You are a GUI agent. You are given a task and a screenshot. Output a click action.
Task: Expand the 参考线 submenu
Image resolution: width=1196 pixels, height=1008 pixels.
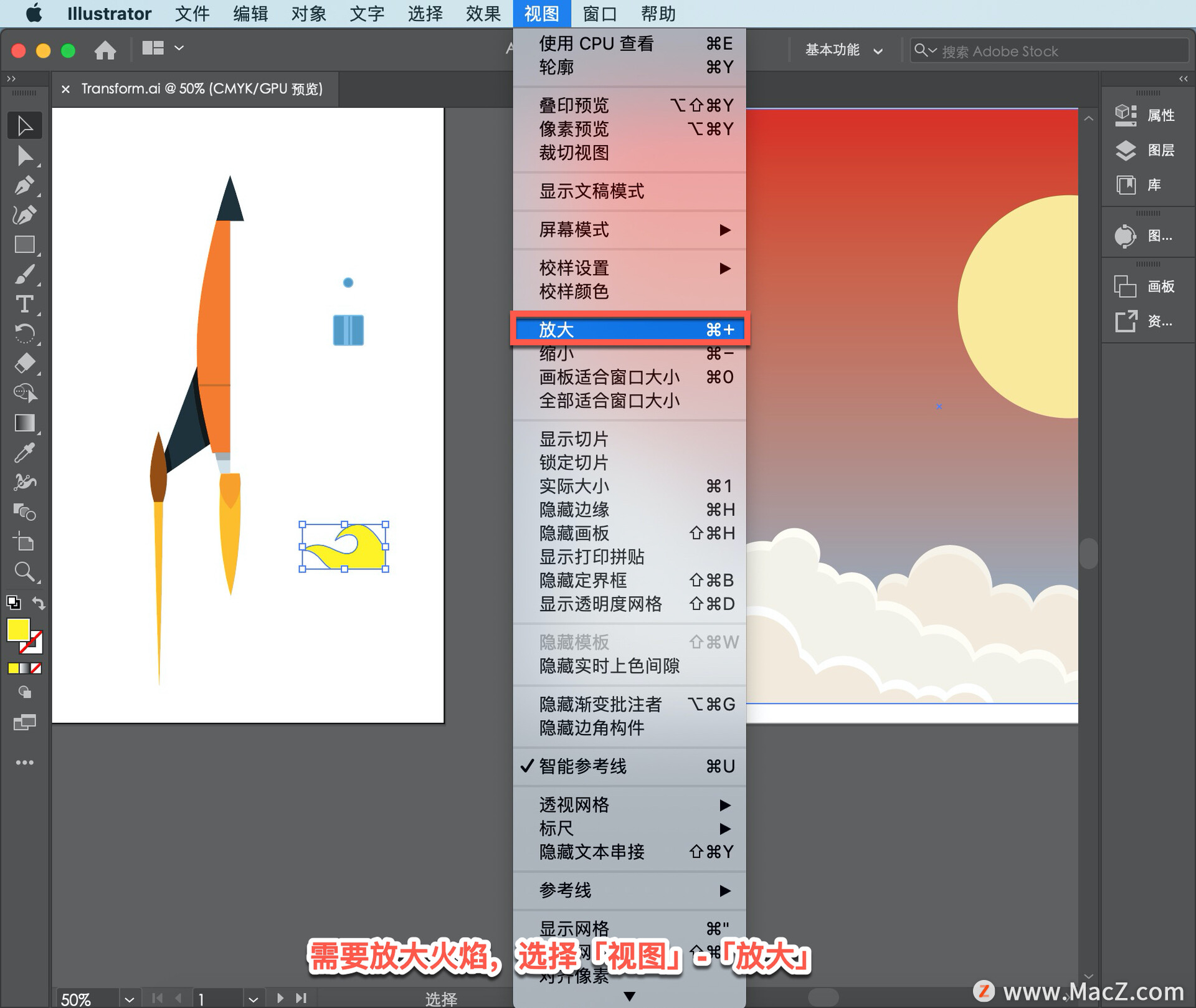click(629, 890)
